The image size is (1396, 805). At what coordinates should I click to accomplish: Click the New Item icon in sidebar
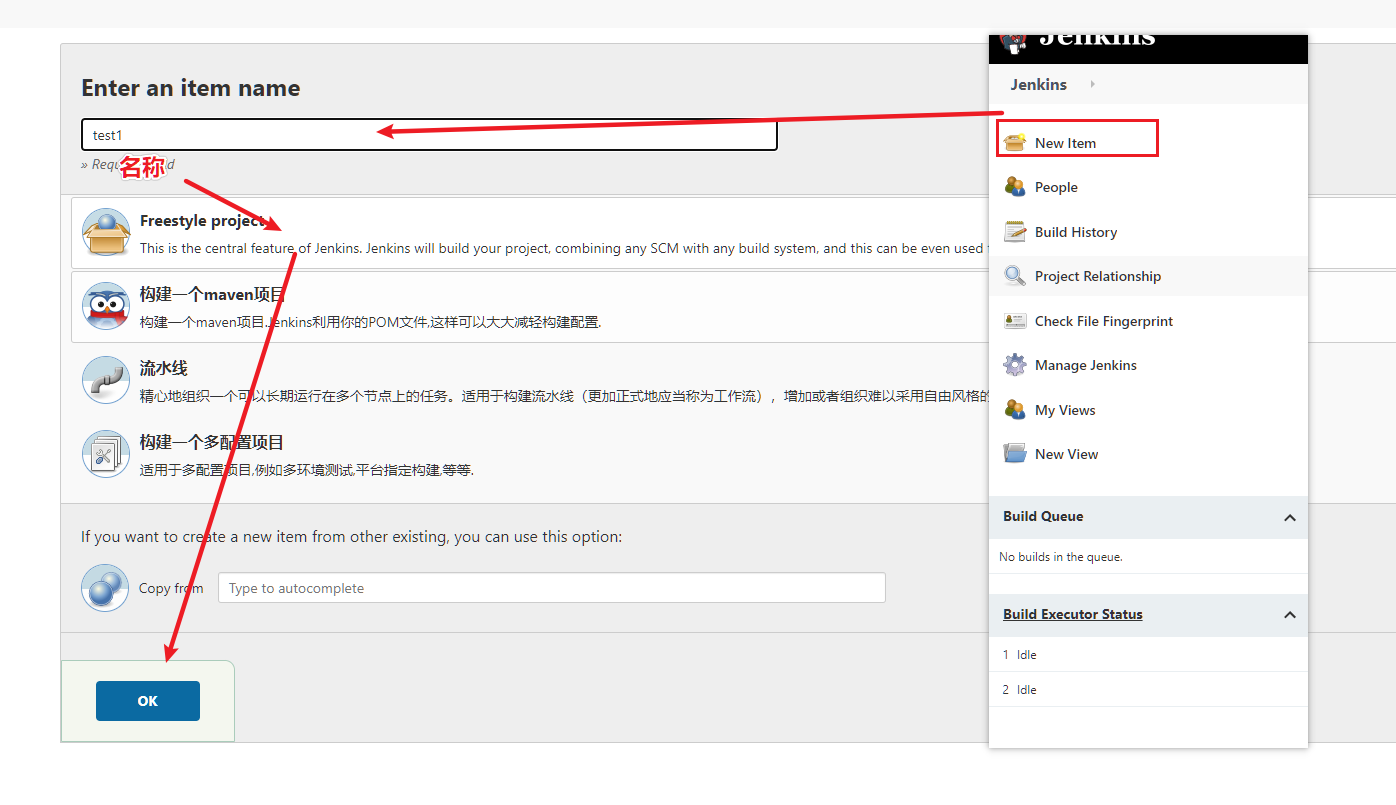(1015, 142)
